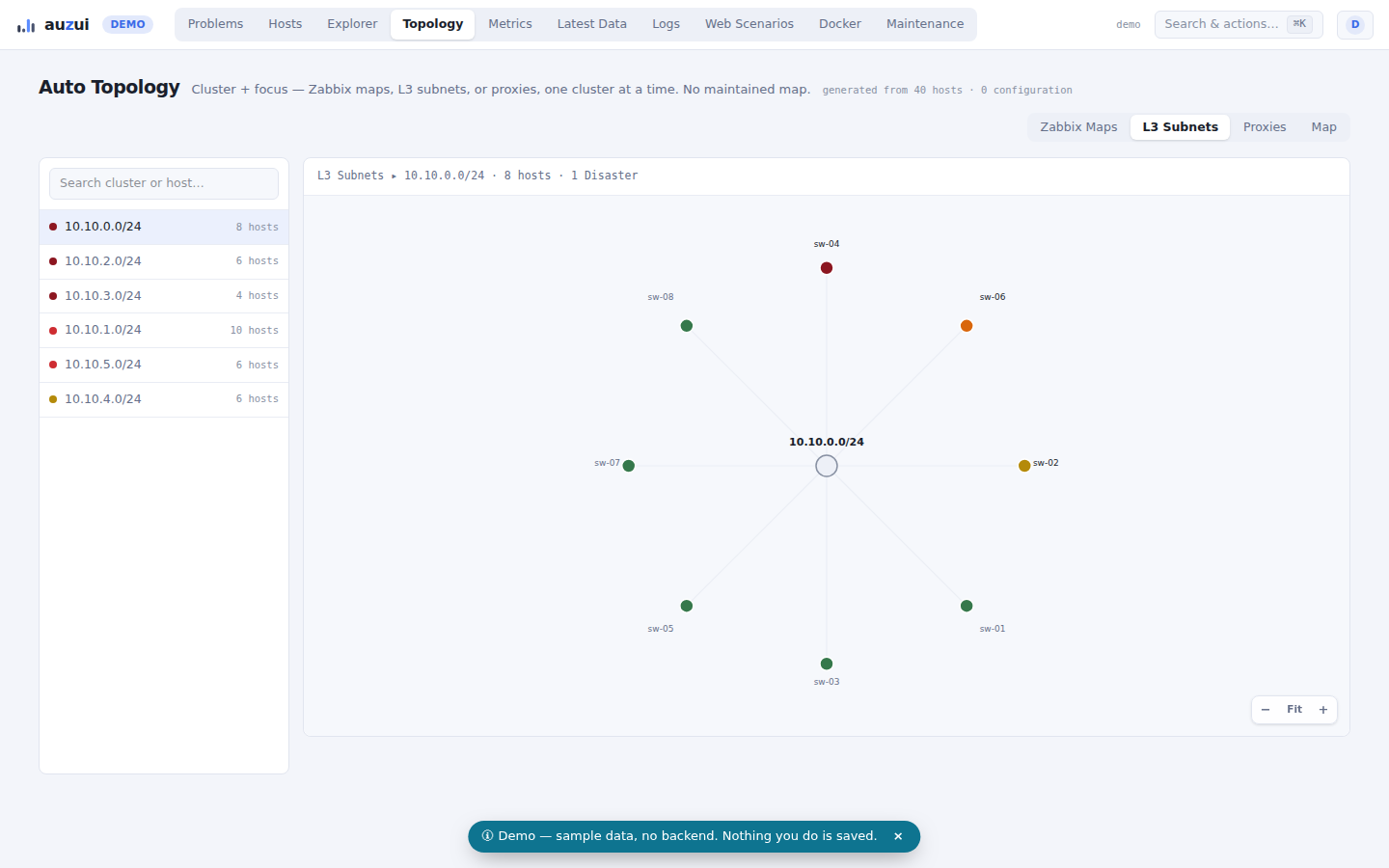The height and width of the screenshot is (868, 1389).
Task: Switch to the Metrics tab
Action: click(x=509, y=24)
